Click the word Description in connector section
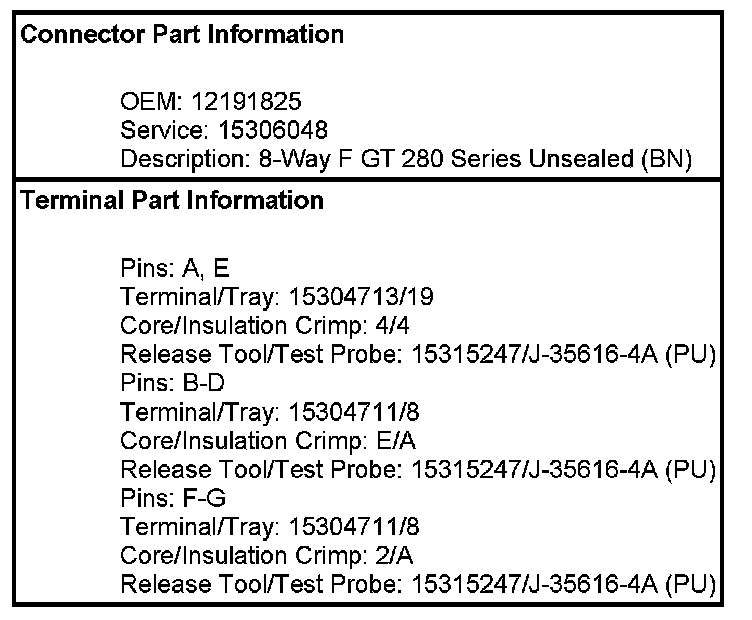Screen dimensions: 752x620 [x=174, y=159]
